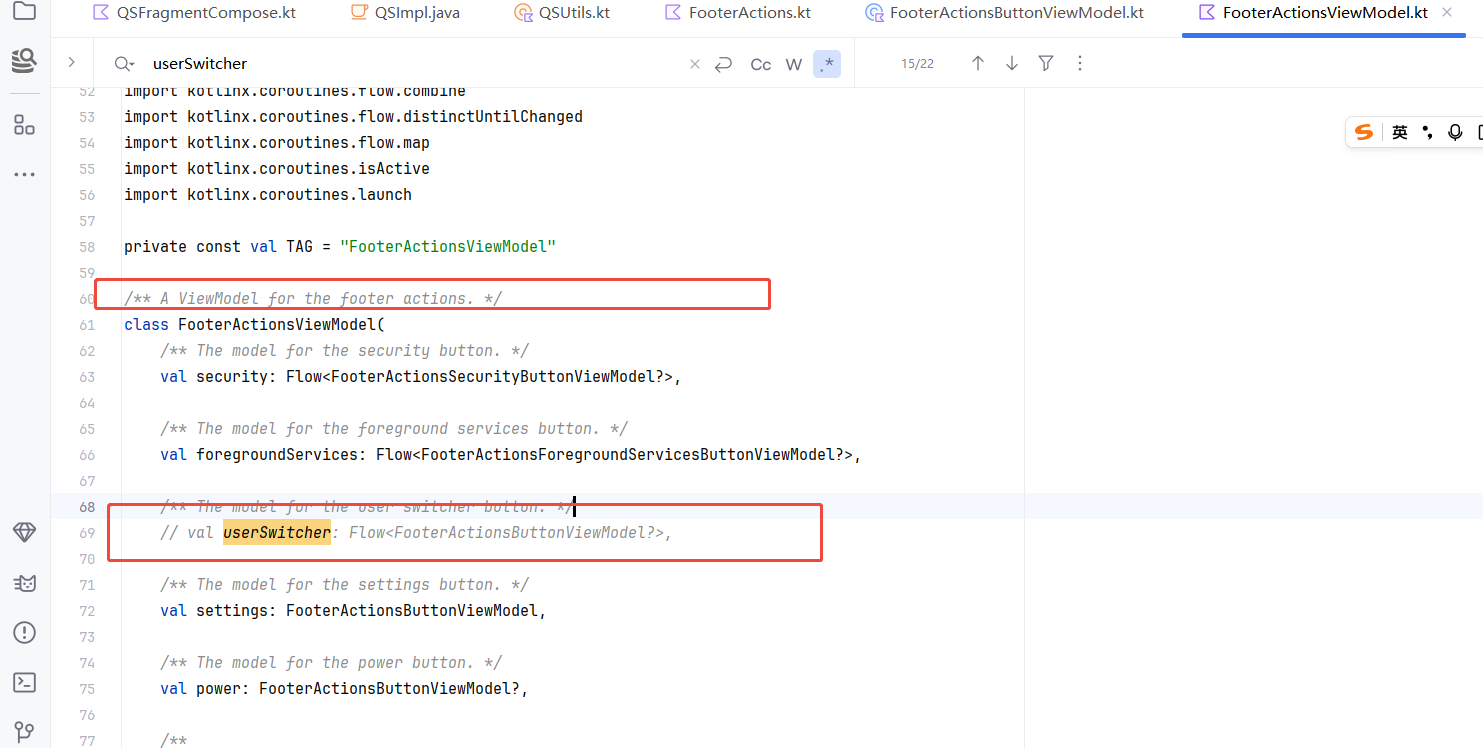Open the Terminal tool window
Screen dimensions: 1483x748
(x=24, y=682)
